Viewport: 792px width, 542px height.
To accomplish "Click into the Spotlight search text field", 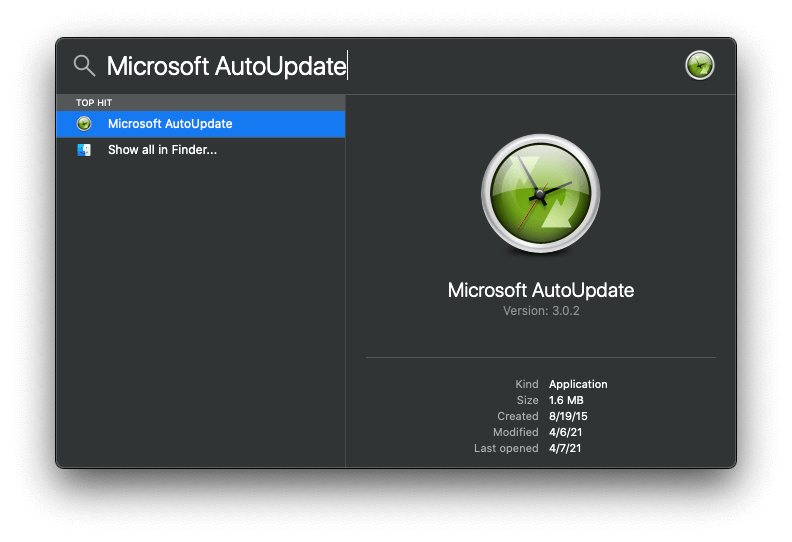I will tap(391, 66).
